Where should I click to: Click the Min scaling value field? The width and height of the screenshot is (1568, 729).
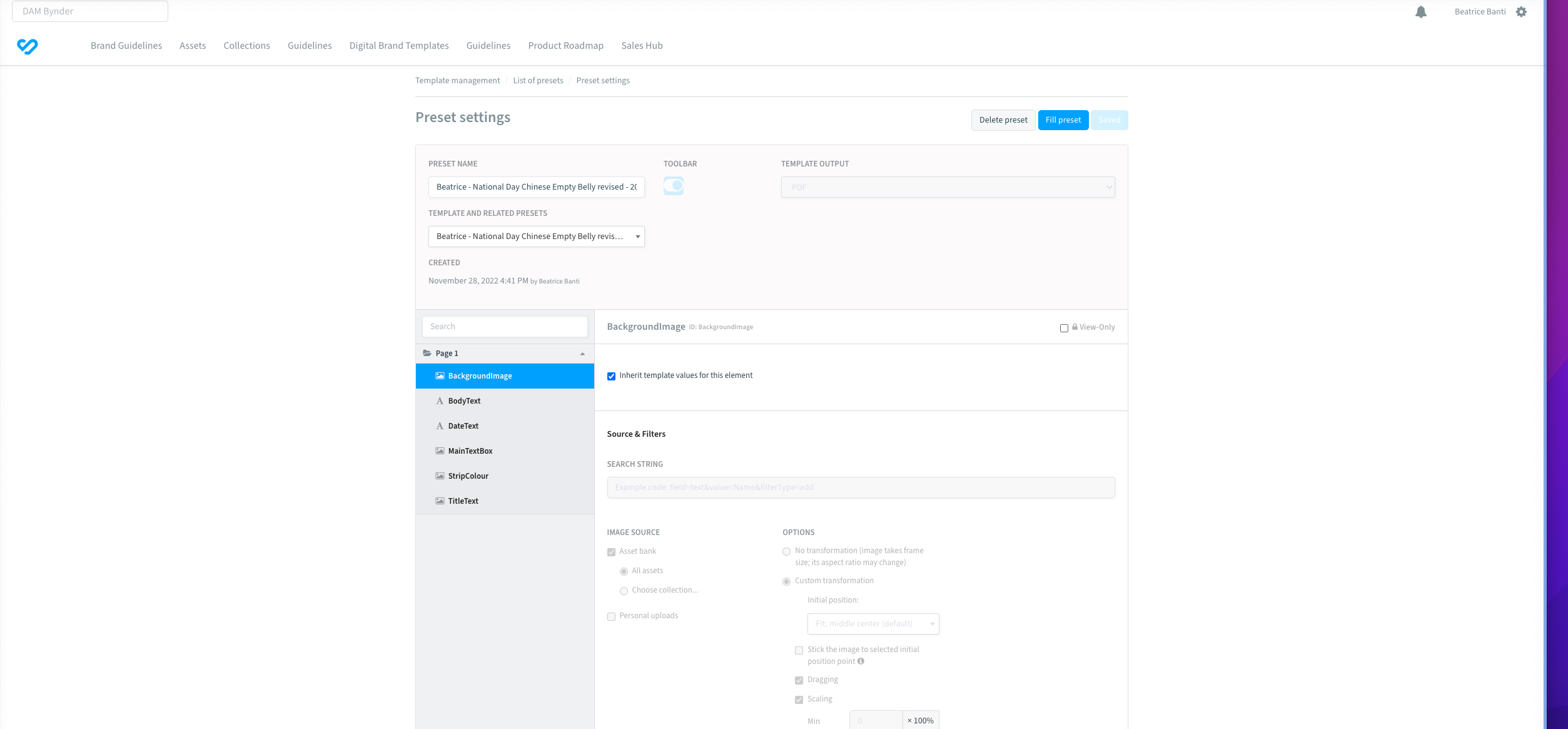(x=876, y=720)
